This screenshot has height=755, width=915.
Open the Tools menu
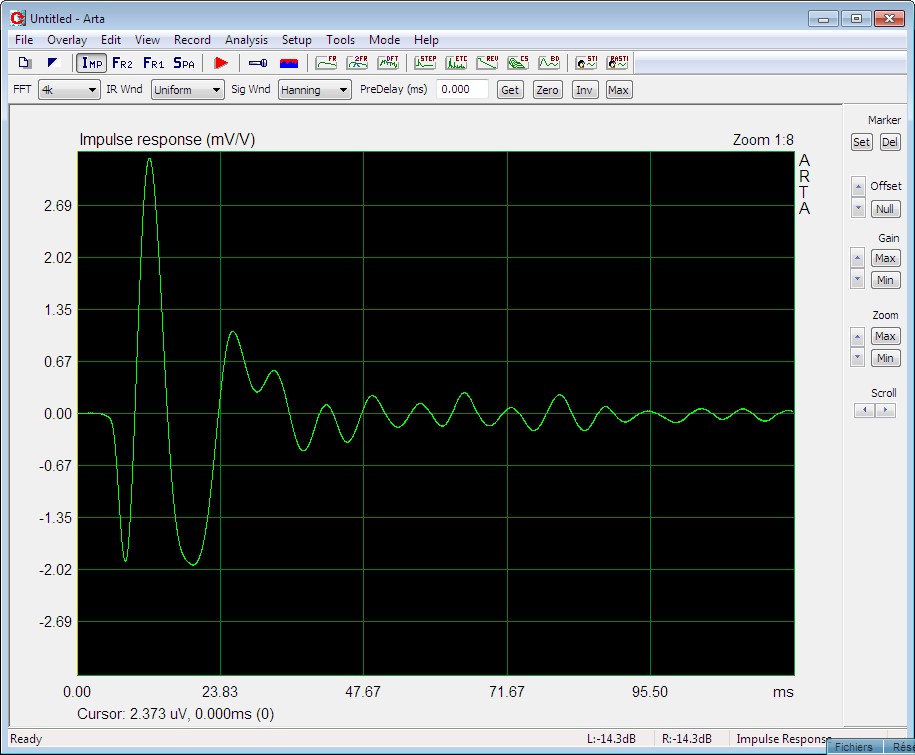(x=340, y=40)
